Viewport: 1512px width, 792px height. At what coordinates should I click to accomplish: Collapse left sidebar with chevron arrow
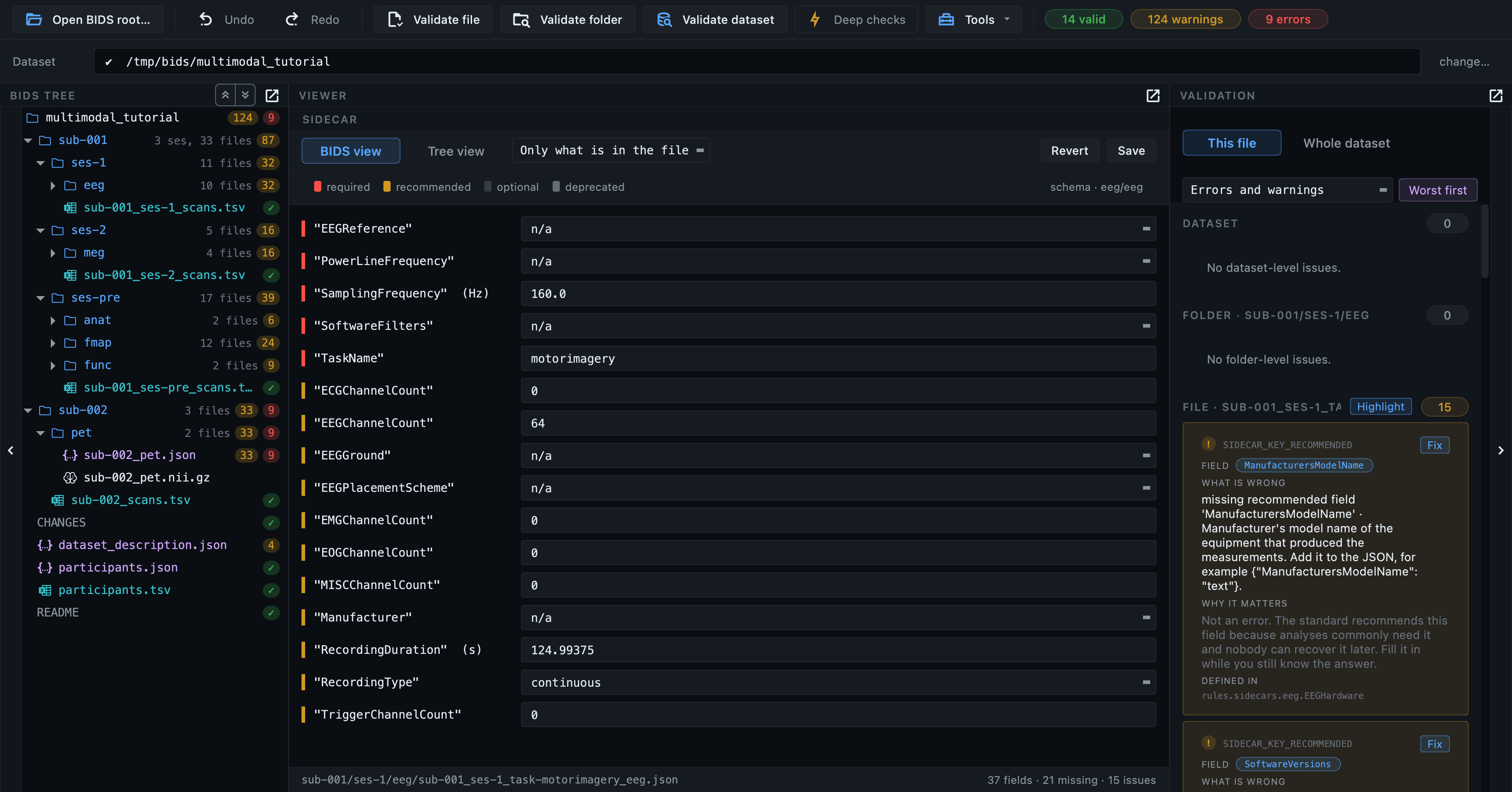point(10,450)
